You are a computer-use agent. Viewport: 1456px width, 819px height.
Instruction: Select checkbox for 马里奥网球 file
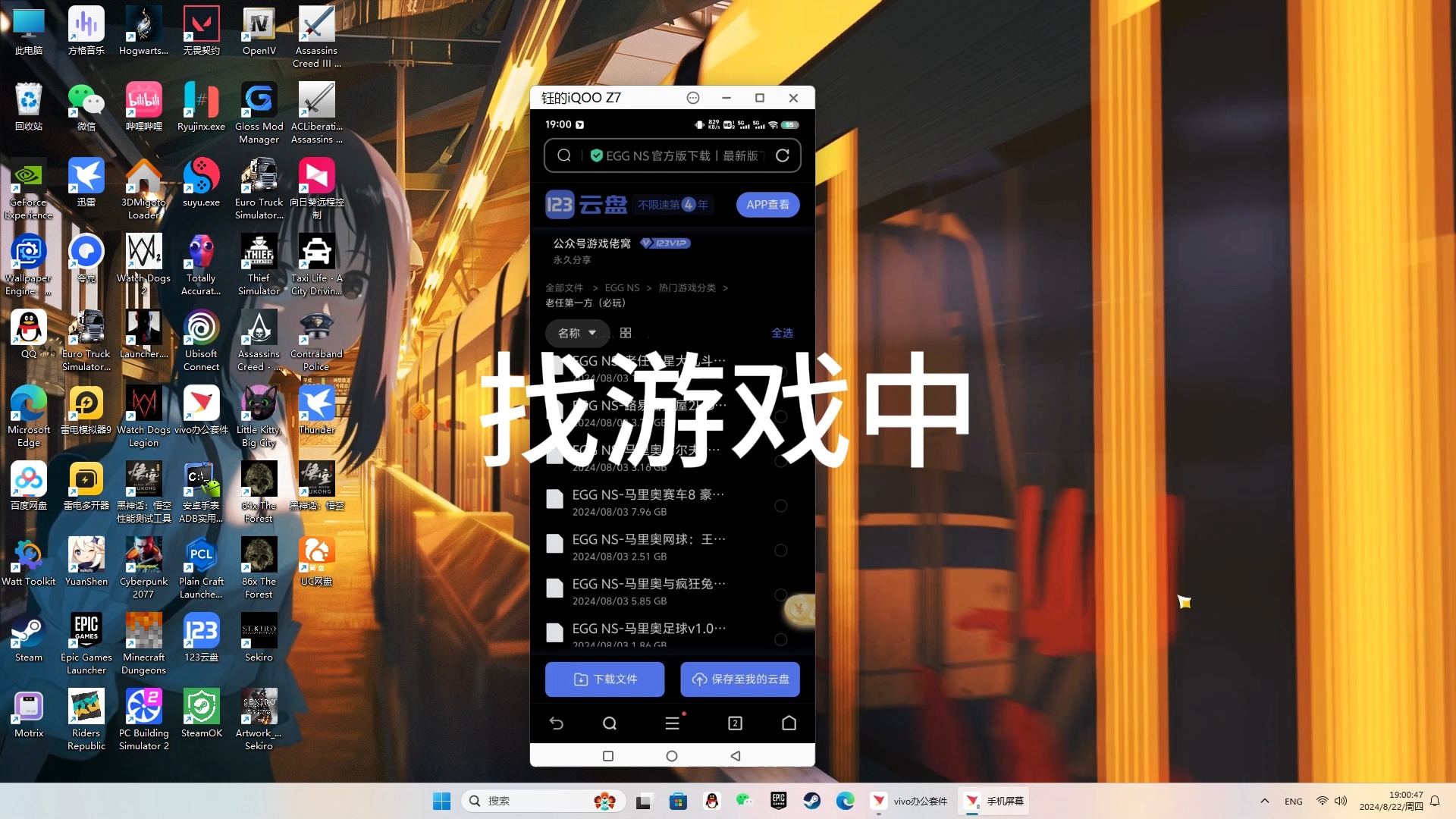[x=780, y=551]
